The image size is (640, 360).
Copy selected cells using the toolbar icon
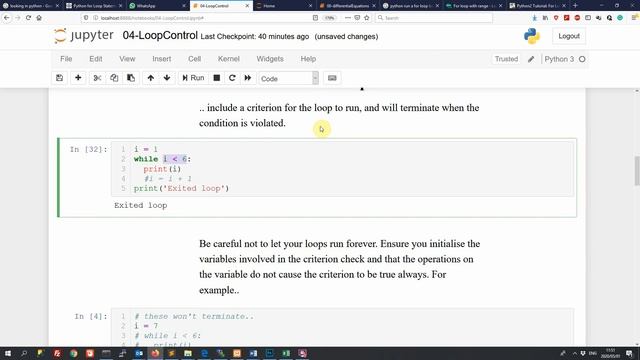tap(114, 78)
